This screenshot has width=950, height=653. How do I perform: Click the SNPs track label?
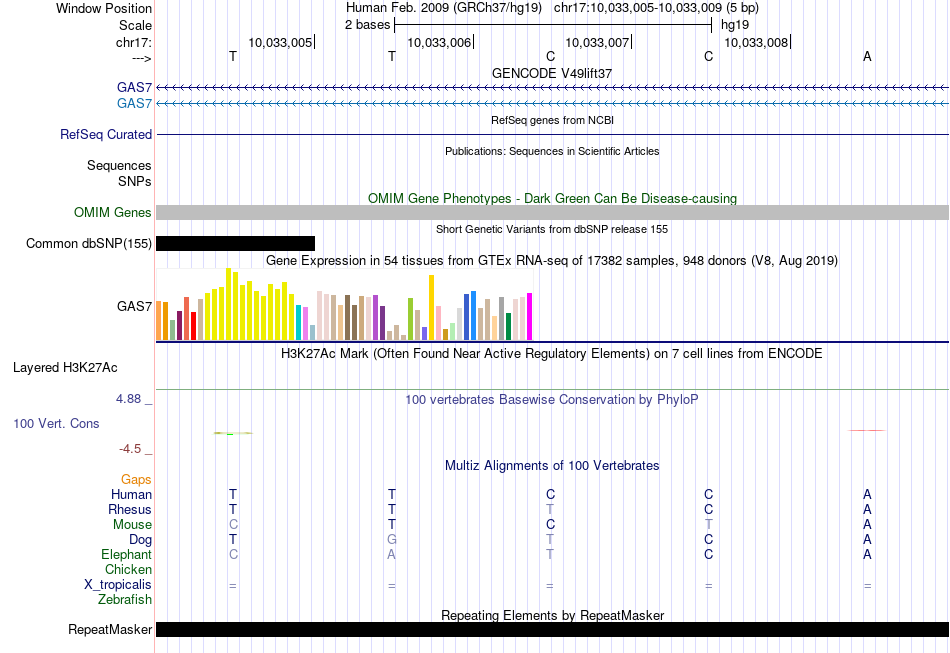click(x=135, y=181)
